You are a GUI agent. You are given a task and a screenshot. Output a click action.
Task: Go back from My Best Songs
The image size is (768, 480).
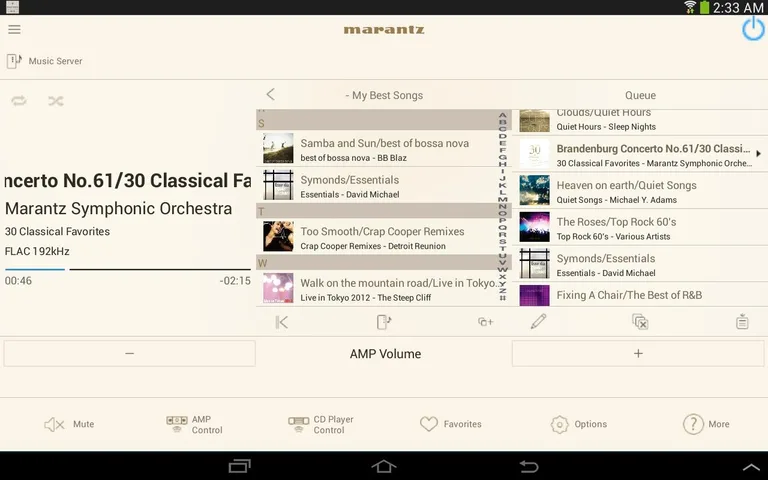tap(270, 95)
